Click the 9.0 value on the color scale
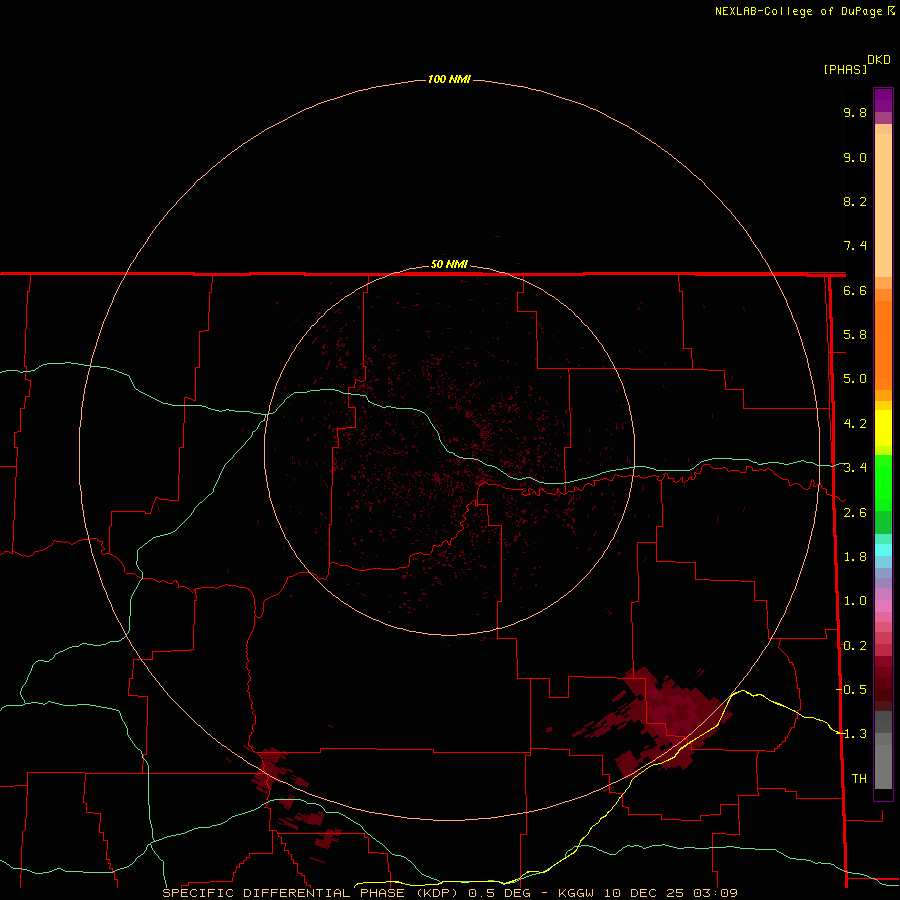The image size is (900, 900). click(x=855, y=157)
